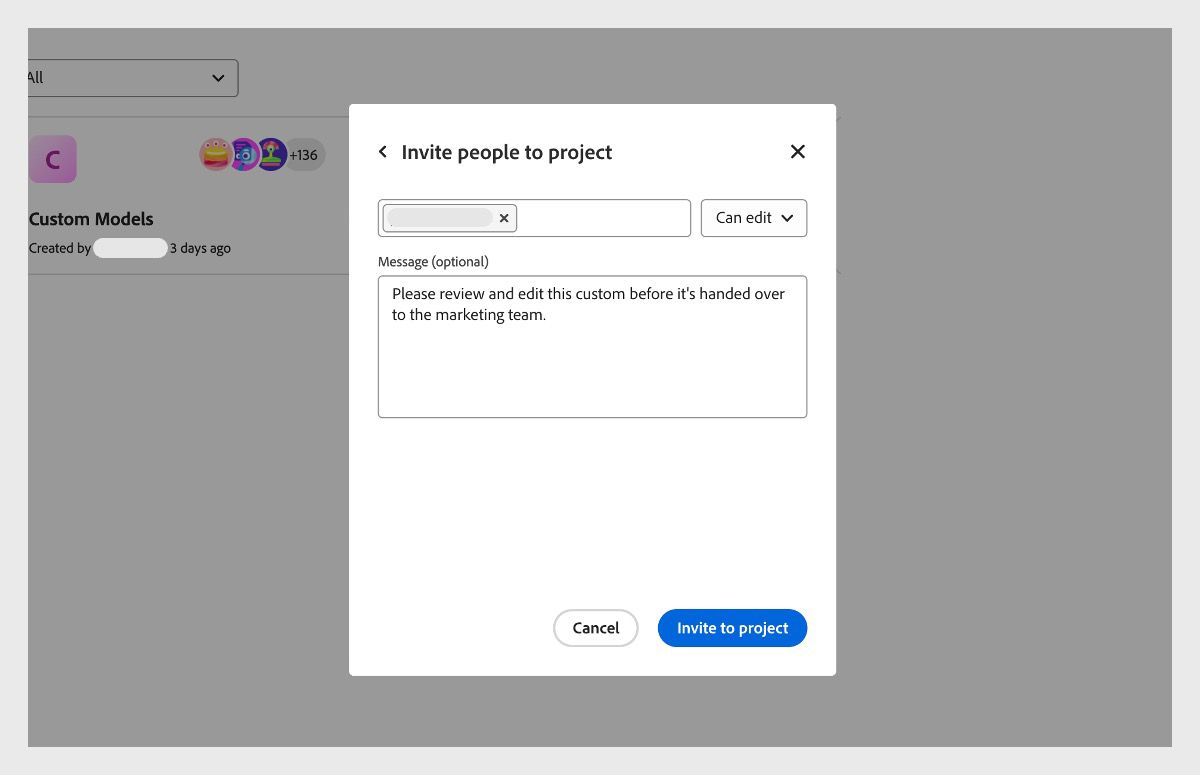Remove the invited person chip with the x
The width and height of the screenshot is (1200, 775).
[x=504, y=218]
